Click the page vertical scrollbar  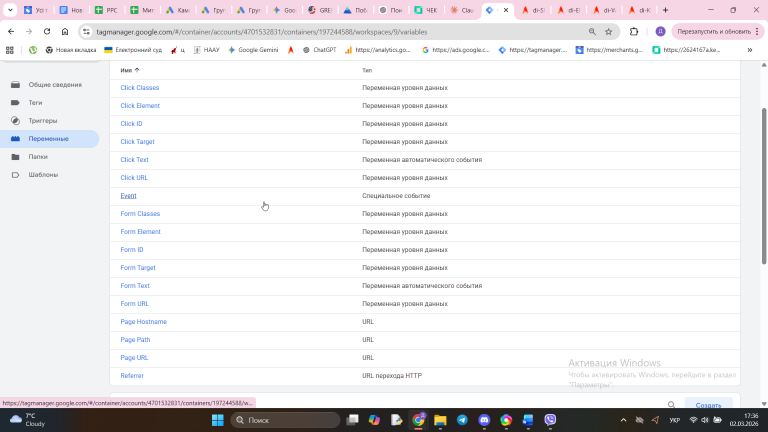click(764, 186)
